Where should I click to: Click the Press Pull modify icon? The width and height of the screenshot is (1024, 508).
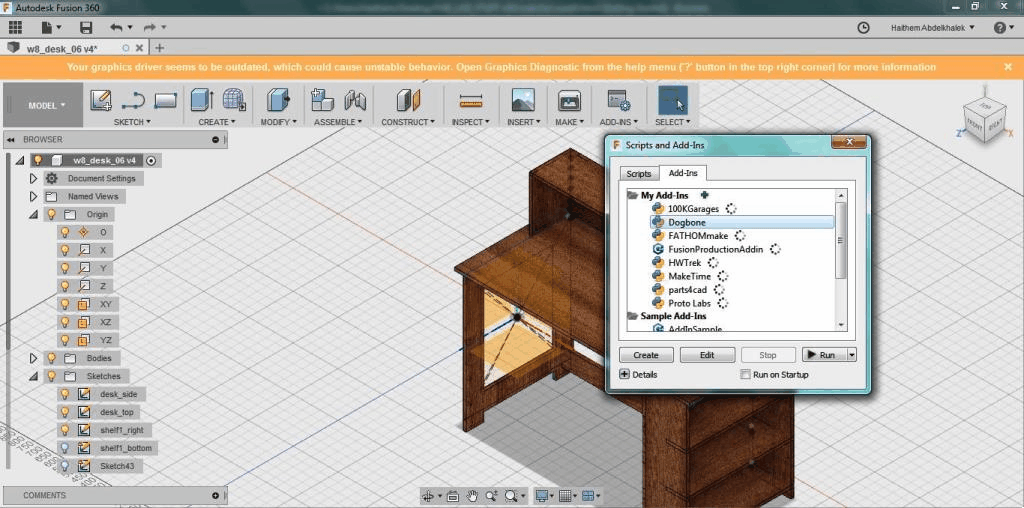(278, 100)
